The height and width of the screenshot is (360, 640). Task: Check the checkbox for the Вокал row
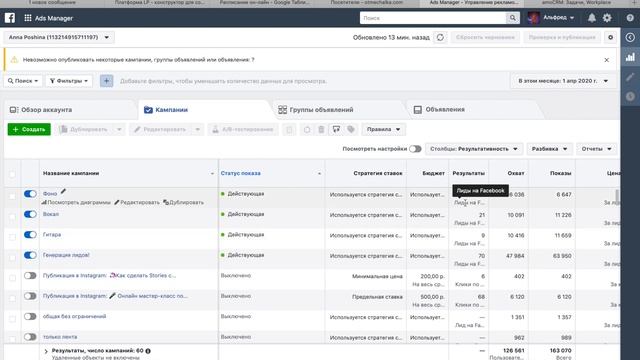pos(12,217)
